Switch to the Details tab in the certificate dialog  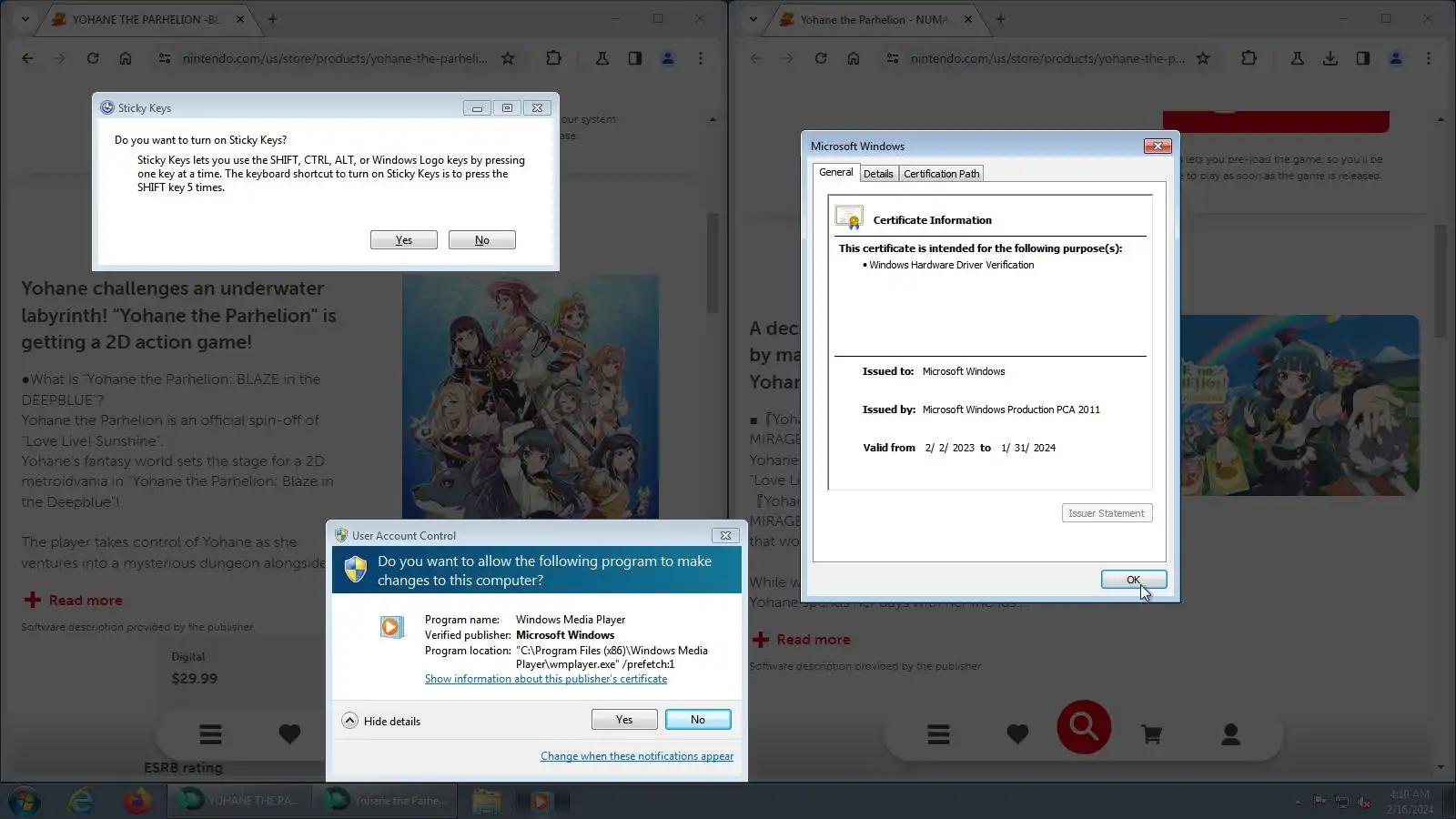(878, 174)
